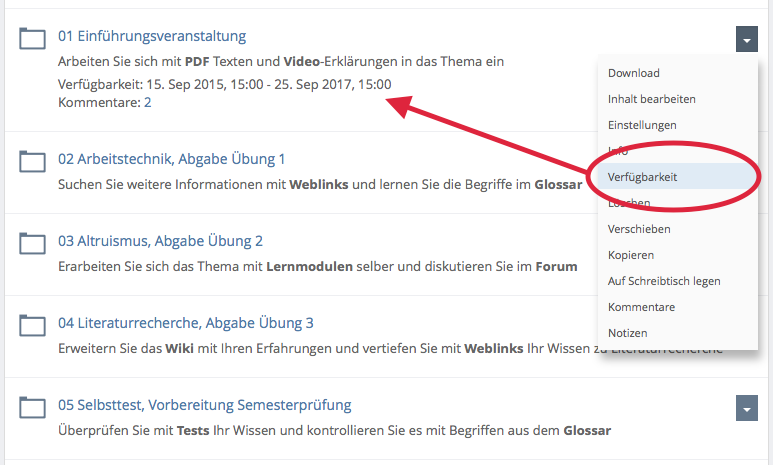Click folder icon beside 04 Literaturrecherche
Screen dimensions: 773x465
point(33,324)
